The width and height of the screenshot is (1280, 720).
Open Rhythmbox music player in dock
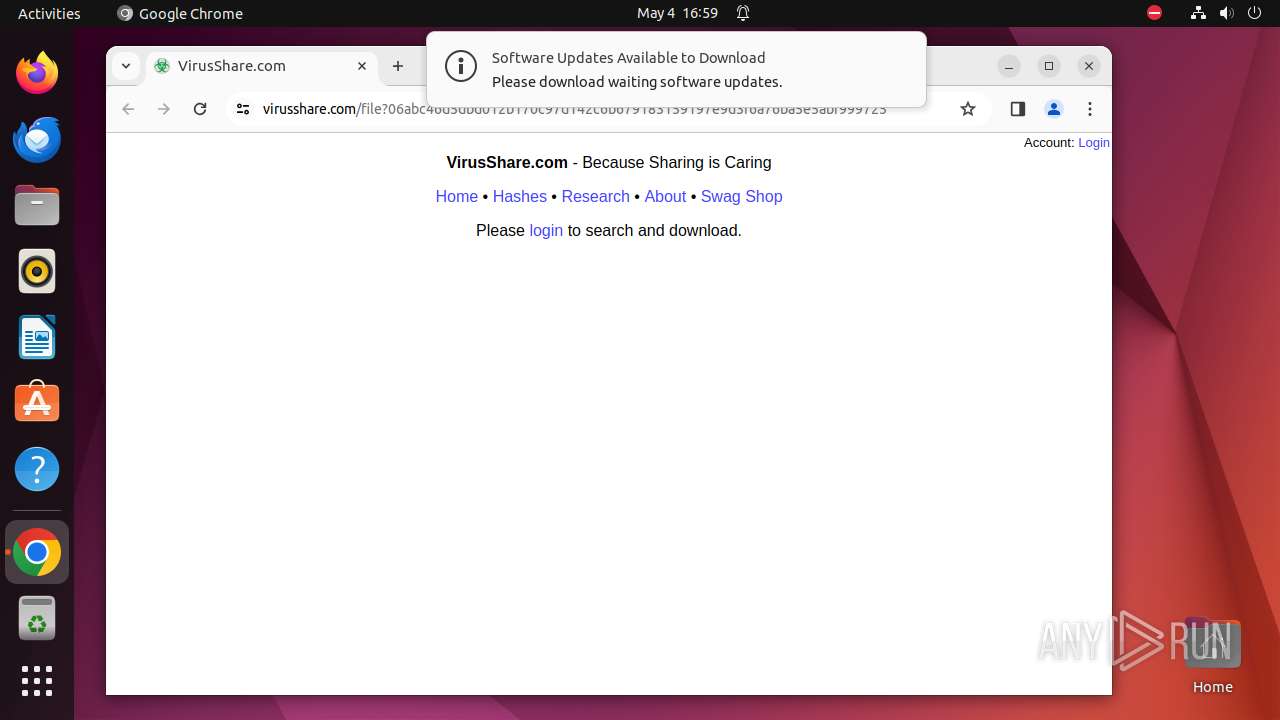pyautogui.click(x=37, y=271)
